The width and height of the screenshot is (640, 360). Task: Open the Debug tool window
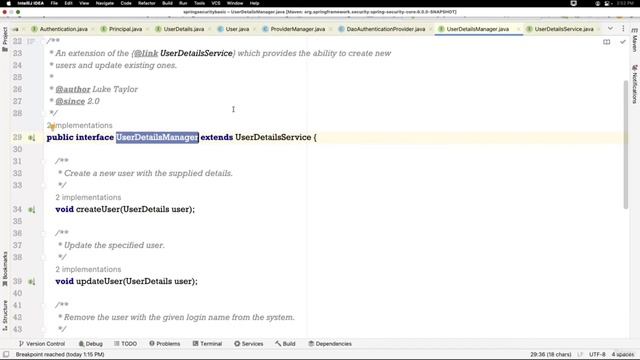91,344
